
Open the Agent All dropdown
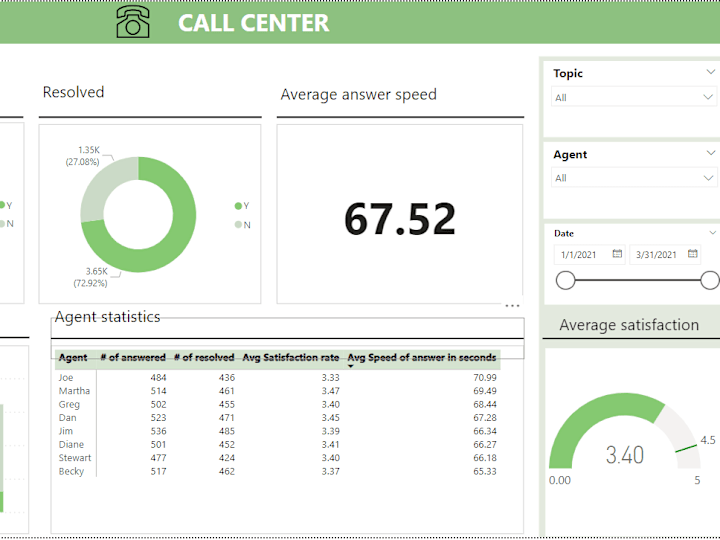click(x=633, y=178)
